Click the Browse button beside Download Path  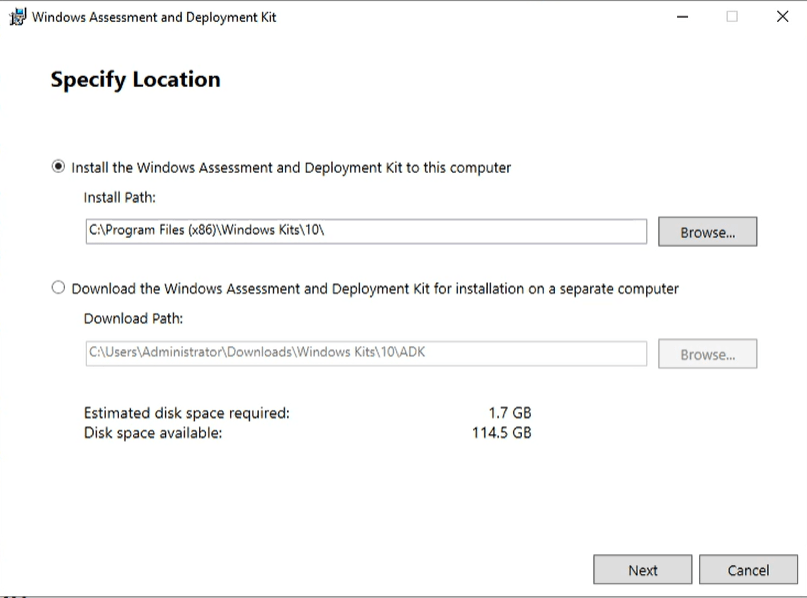click(707, 354)
